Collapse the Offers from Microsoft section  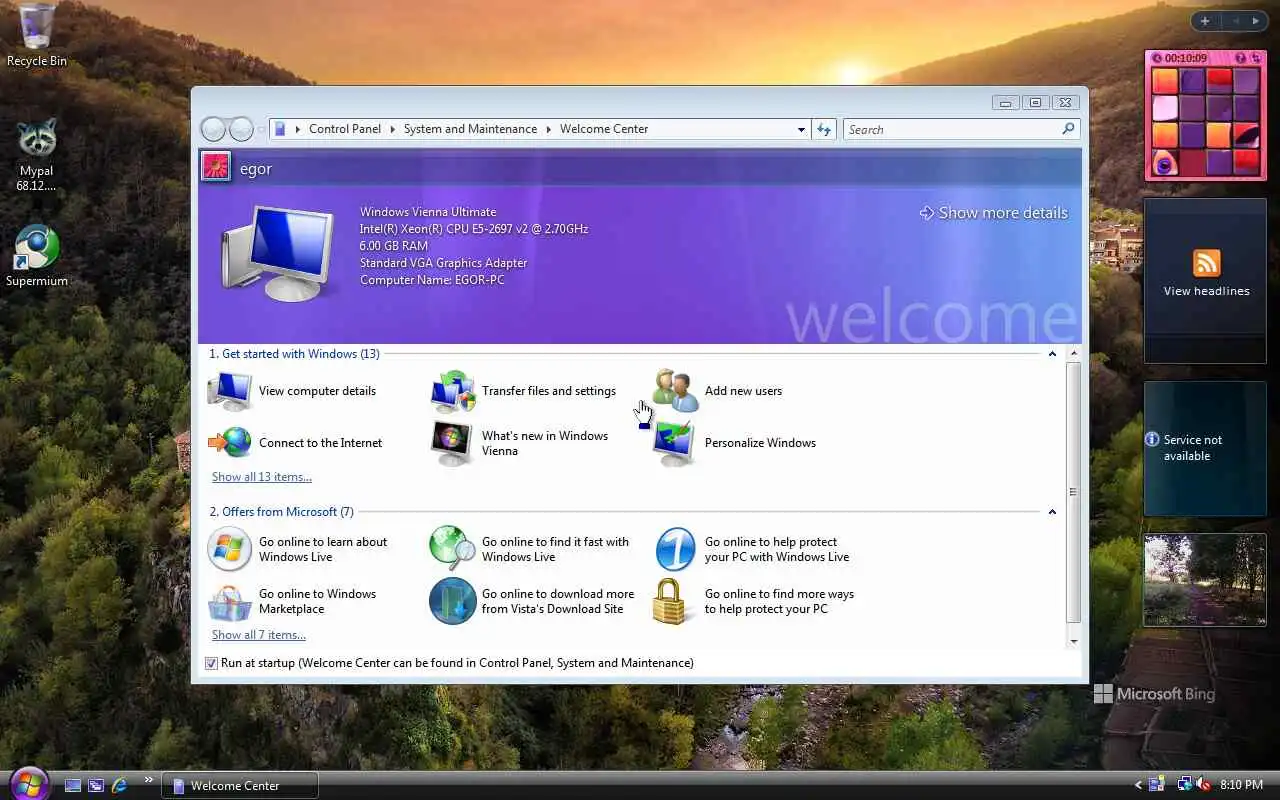coord(1052,512)
